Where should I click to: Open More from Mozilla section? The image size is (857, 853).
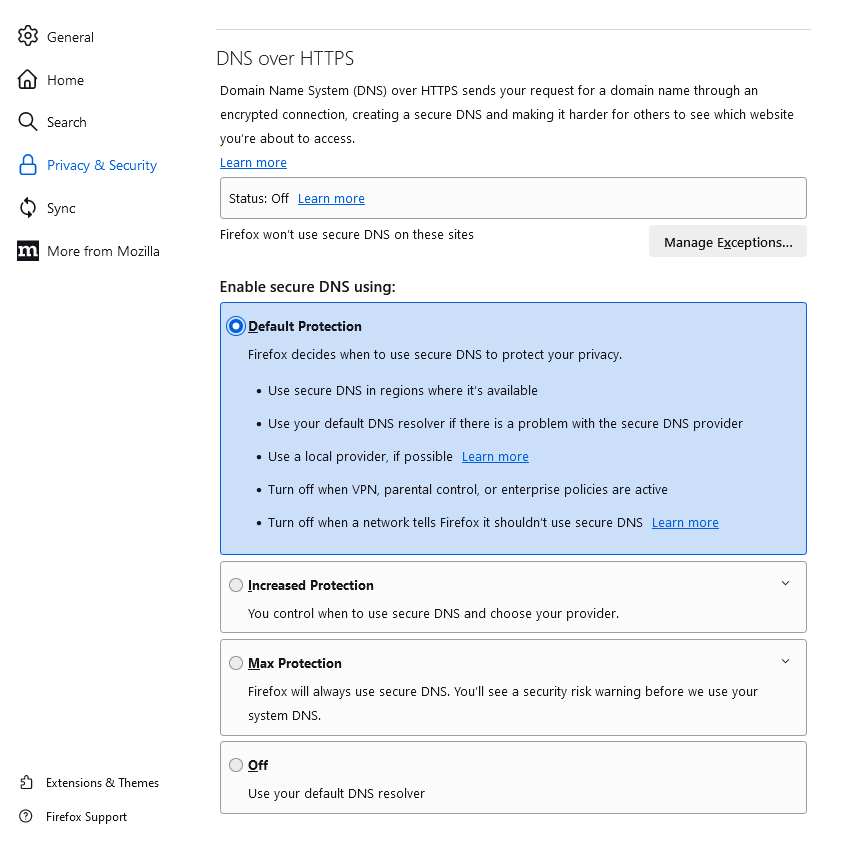point(103,251)
